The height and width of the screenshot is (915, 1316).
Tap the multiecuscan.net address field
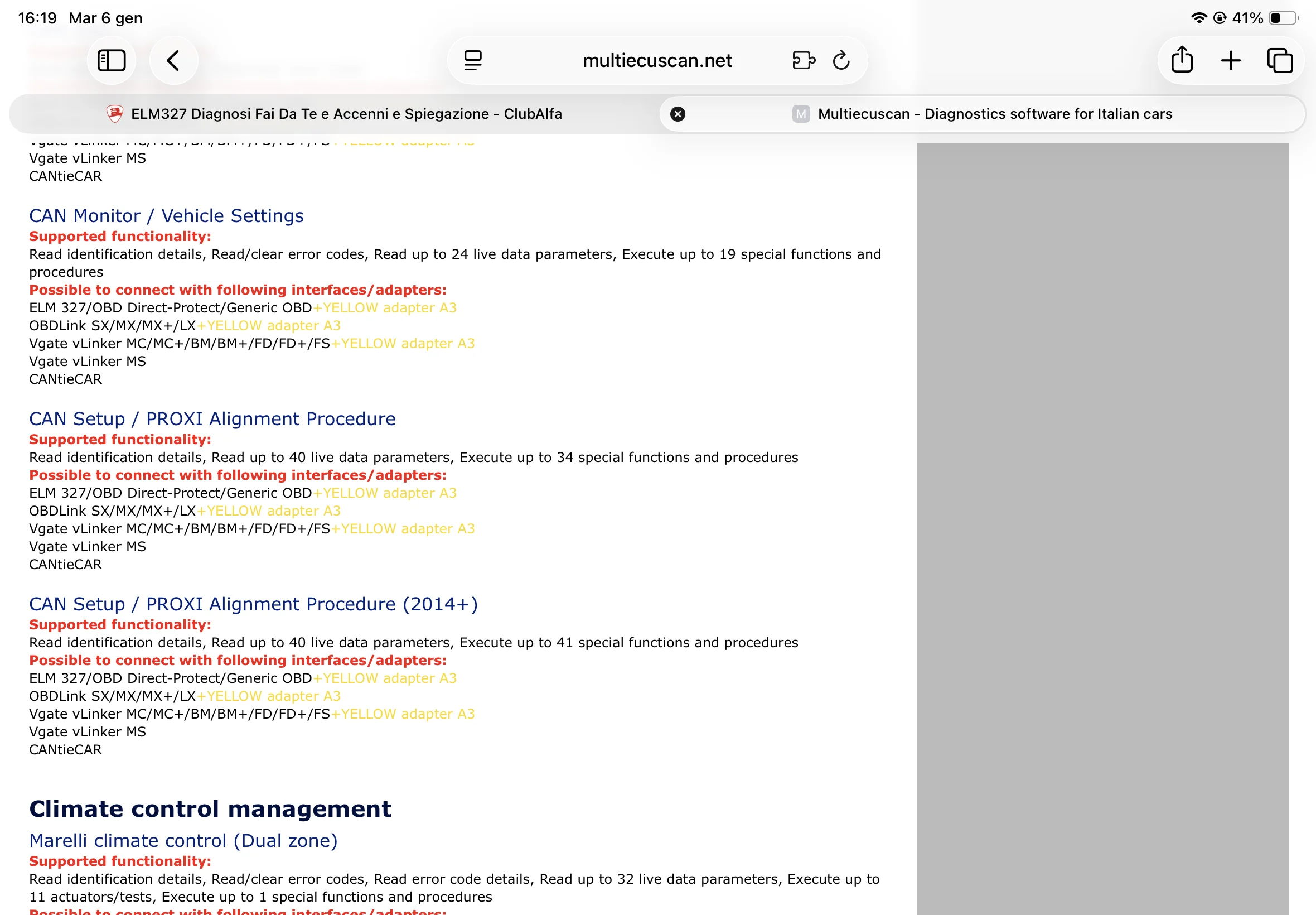coord(657,60)
